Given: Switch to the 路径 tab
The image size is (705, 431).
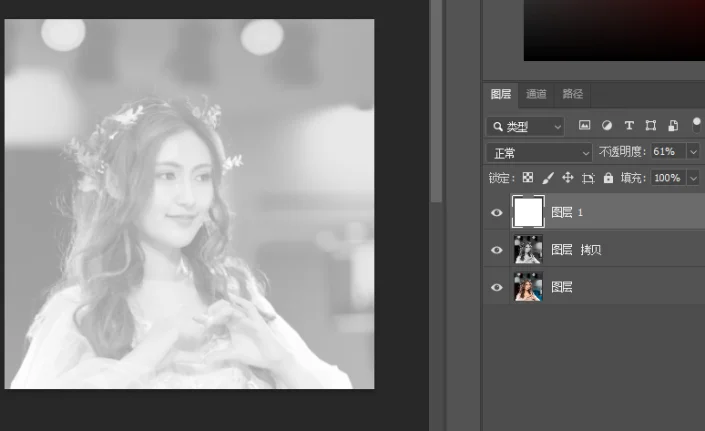Looking at the screenshot, I should tap(572, 94).
